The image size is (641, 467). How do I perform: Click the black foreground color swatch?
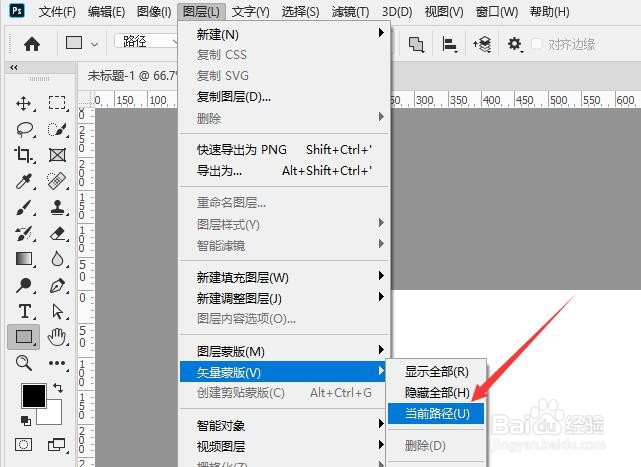[x=34, y=396]
